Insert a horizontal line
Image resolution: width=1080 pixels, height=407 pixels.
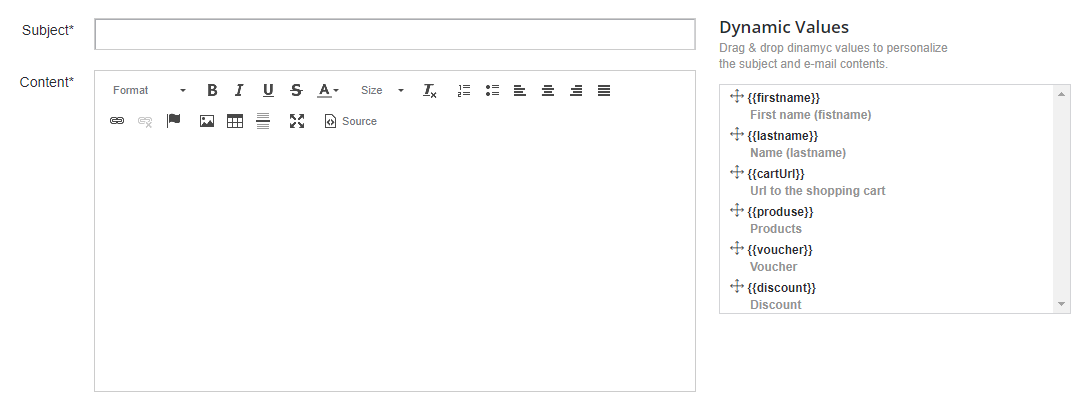click(263, 121)
